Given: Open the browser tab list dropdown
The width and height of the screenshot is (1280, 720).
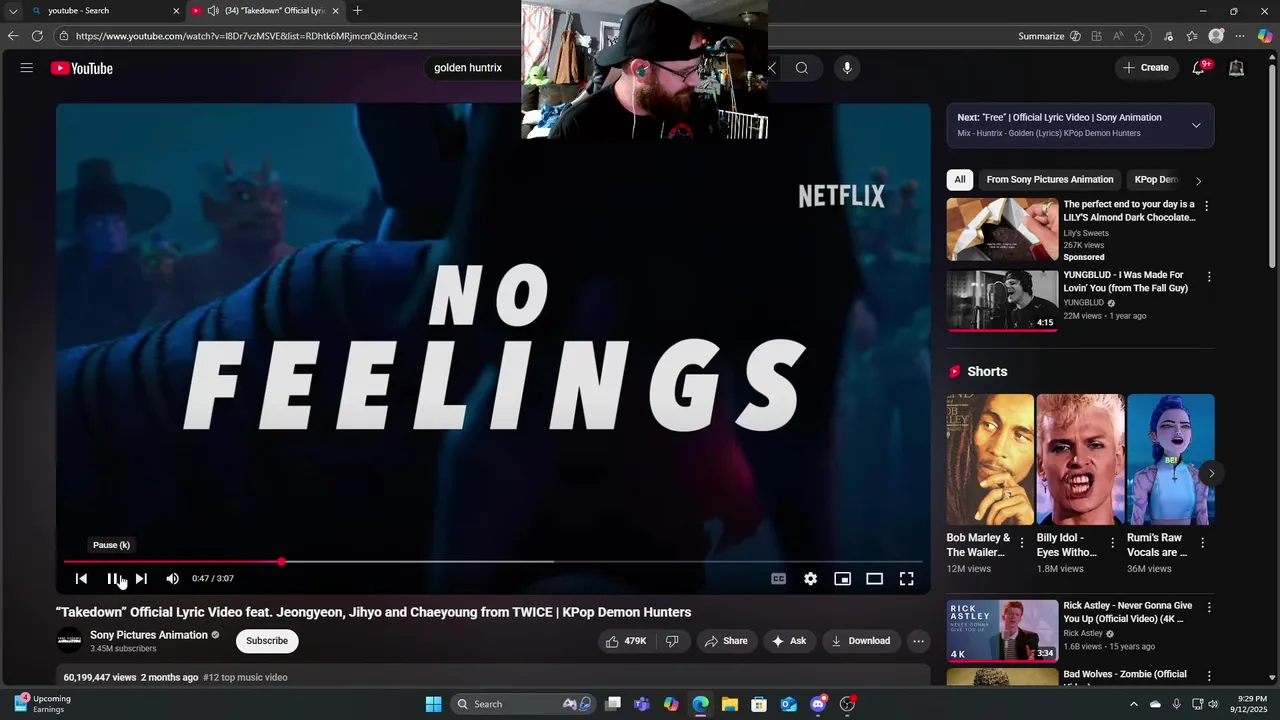Looking at the screenshot, I should coord(13,11).
